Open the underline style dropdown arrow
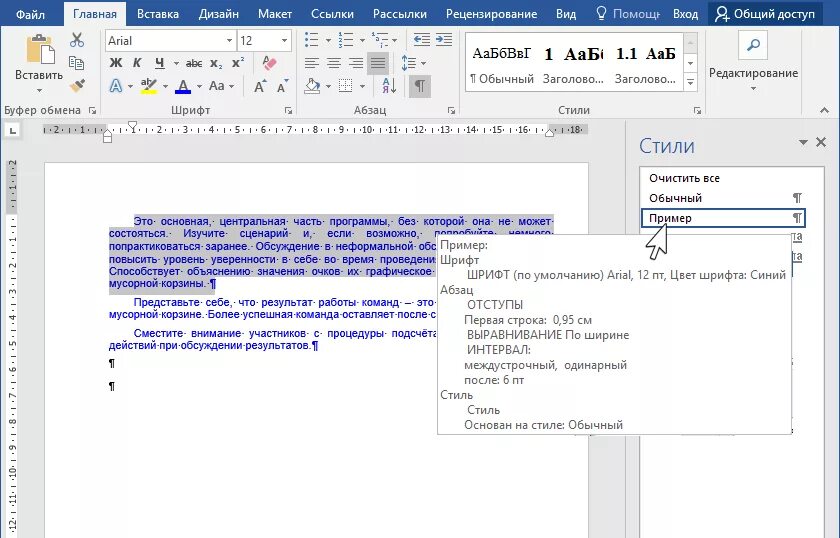Image resolution: width=840 pixels, height=538 pixels. pos(176,63)
